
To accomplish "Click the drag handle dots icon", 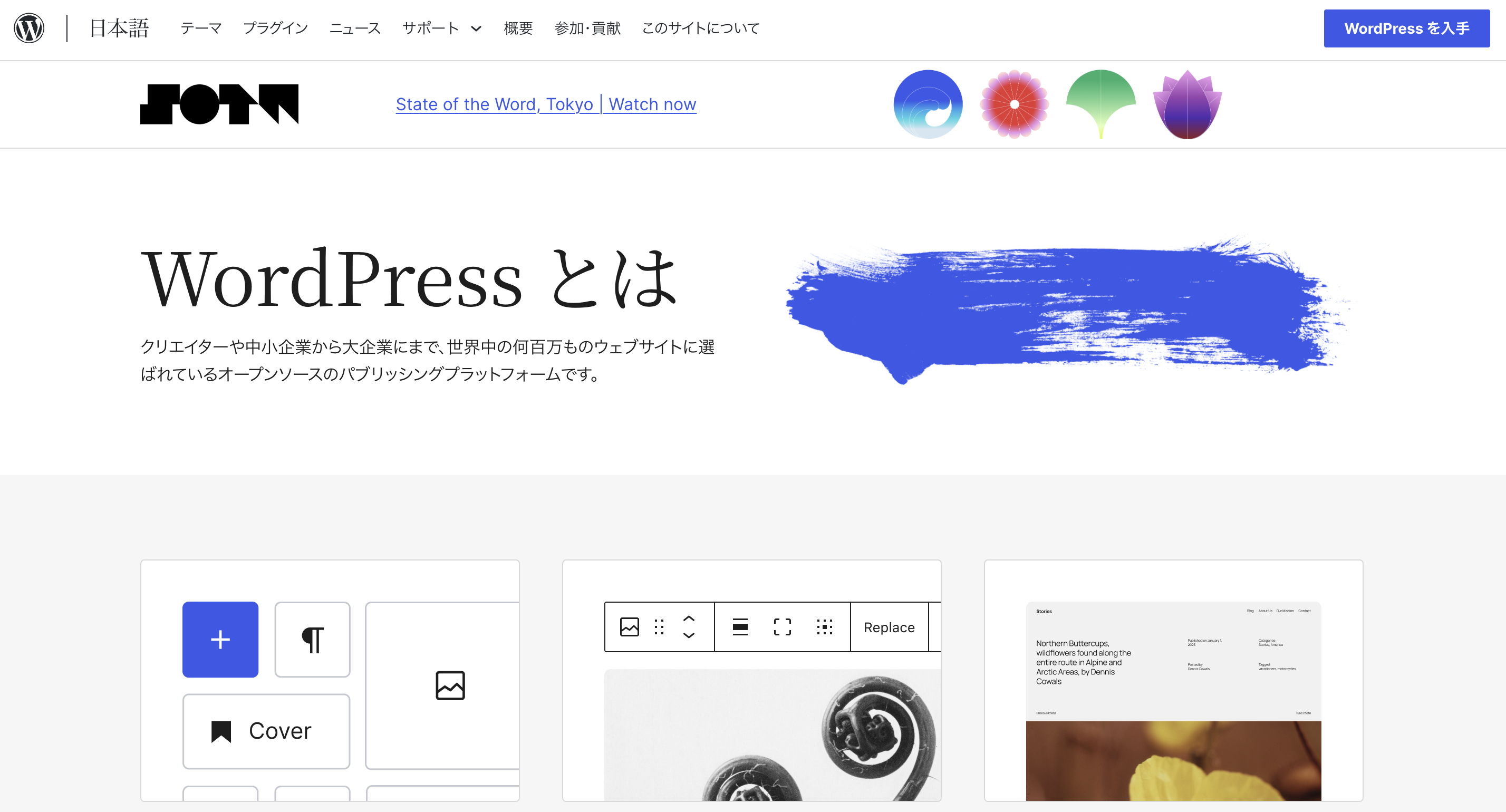I will [x=660, y=627].
